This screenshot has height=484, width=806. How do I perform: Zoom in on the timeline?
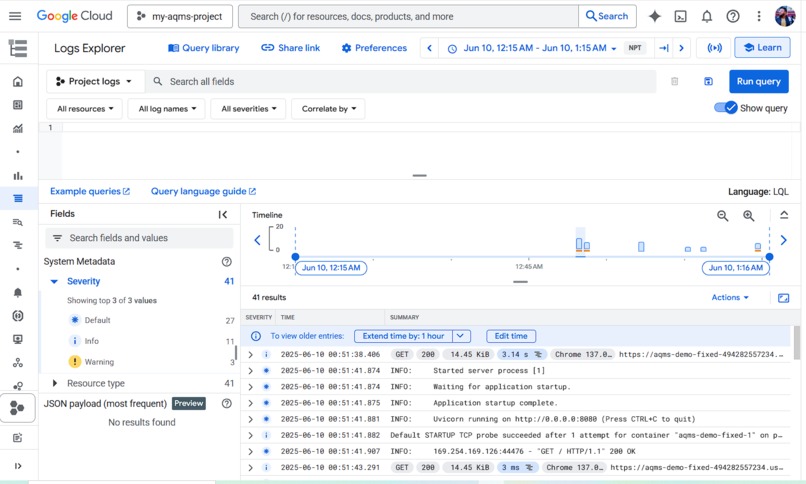point(749,216)
